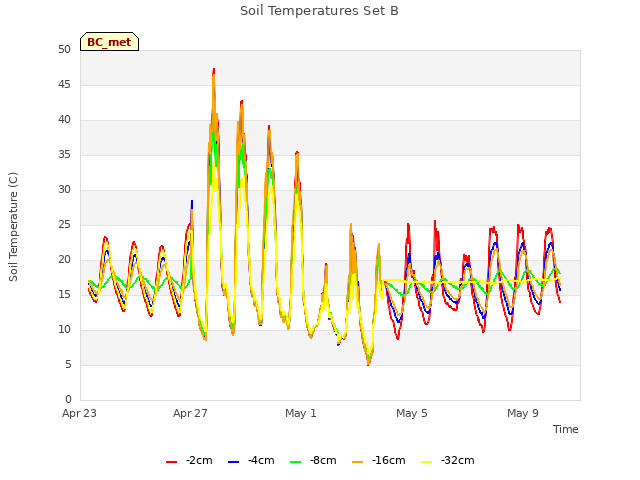Click the 35 value on y-axis
Screen dimensions: 640x480
[64, 155]
